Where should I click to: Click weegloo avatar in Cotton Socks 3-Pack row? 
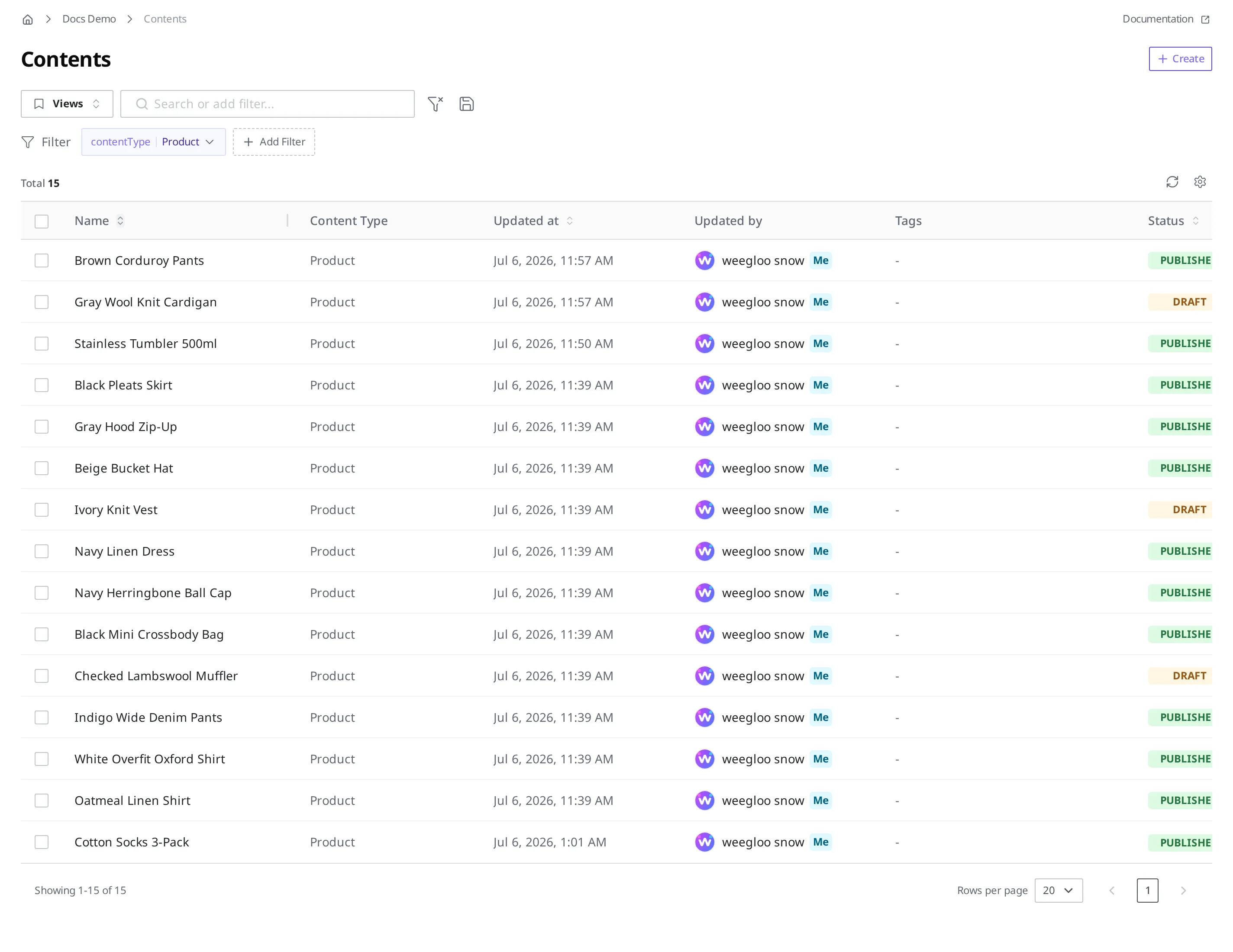pos(704,842)
